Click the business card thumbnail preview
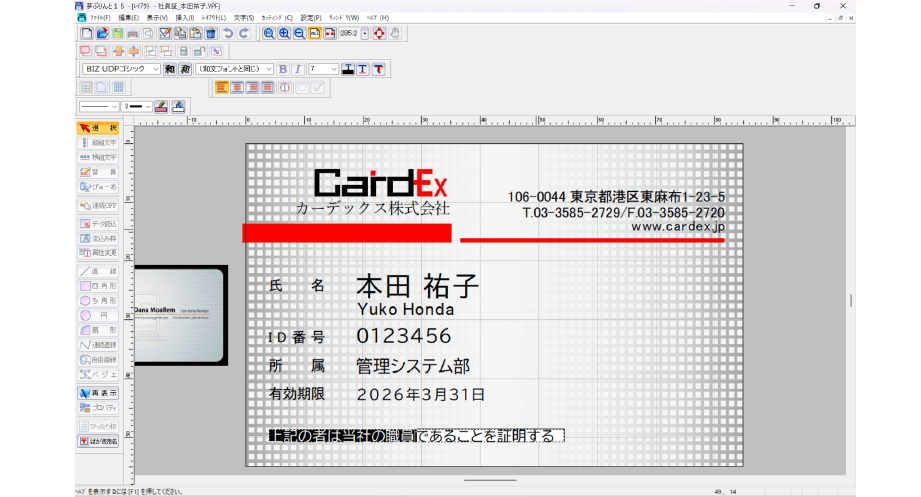The width and height of the screenshot is (921, 497). click(181, 315)
